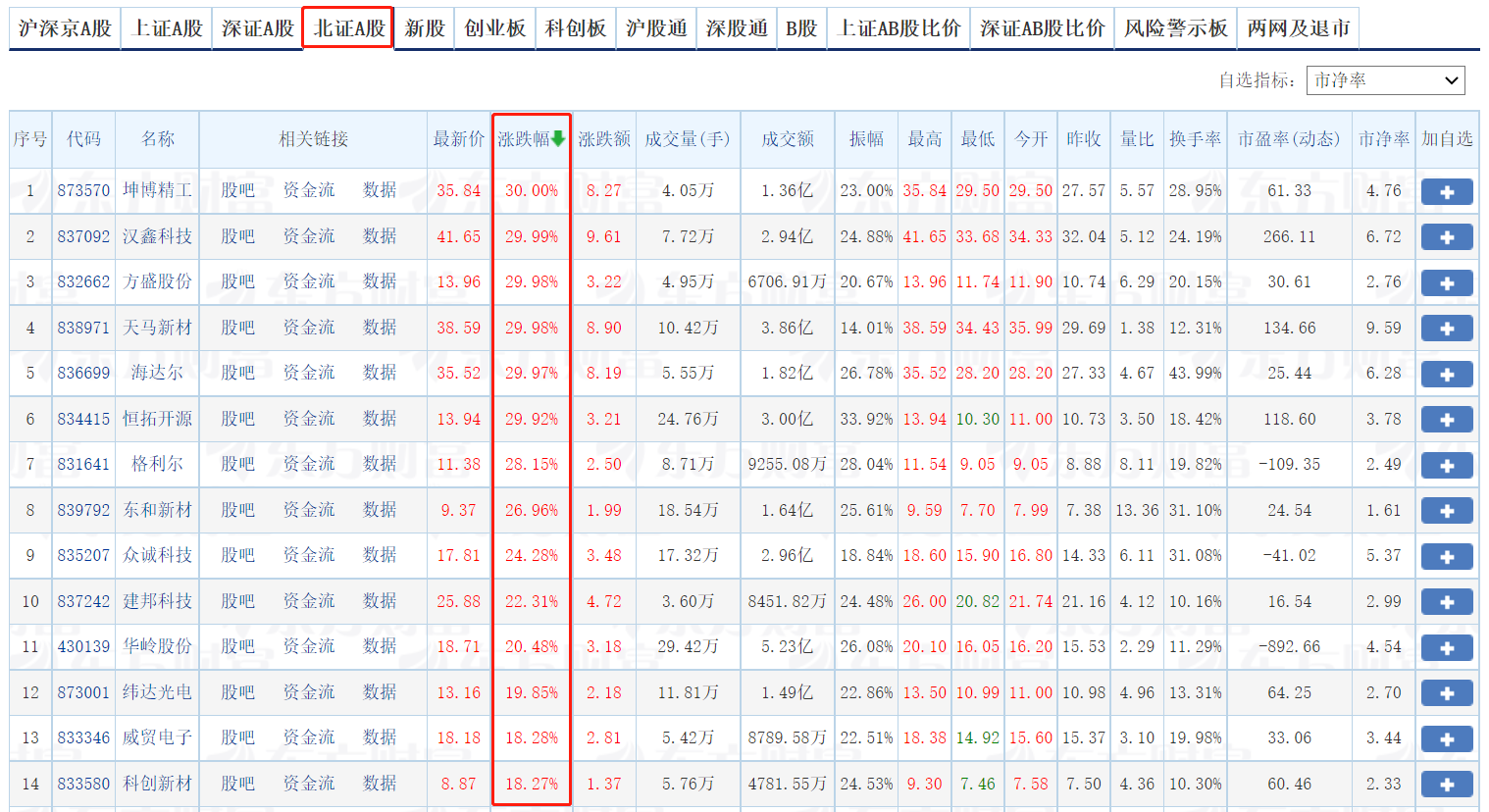Sort table by 最新价 column header
Image resolution: width=1489 pixels, height=812 pixels.
point(459,139)
